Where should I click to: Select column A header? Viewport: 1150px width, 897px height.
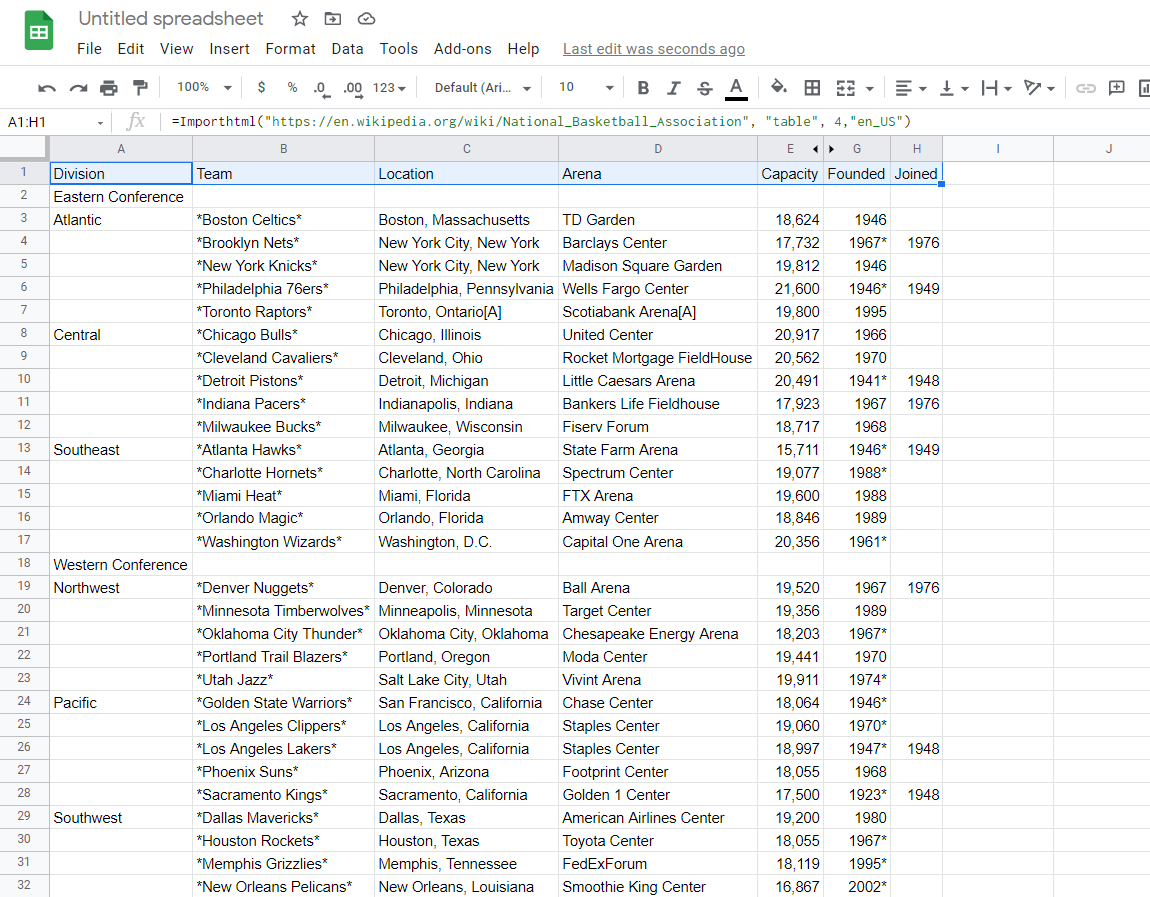click(x=121, y=149)
